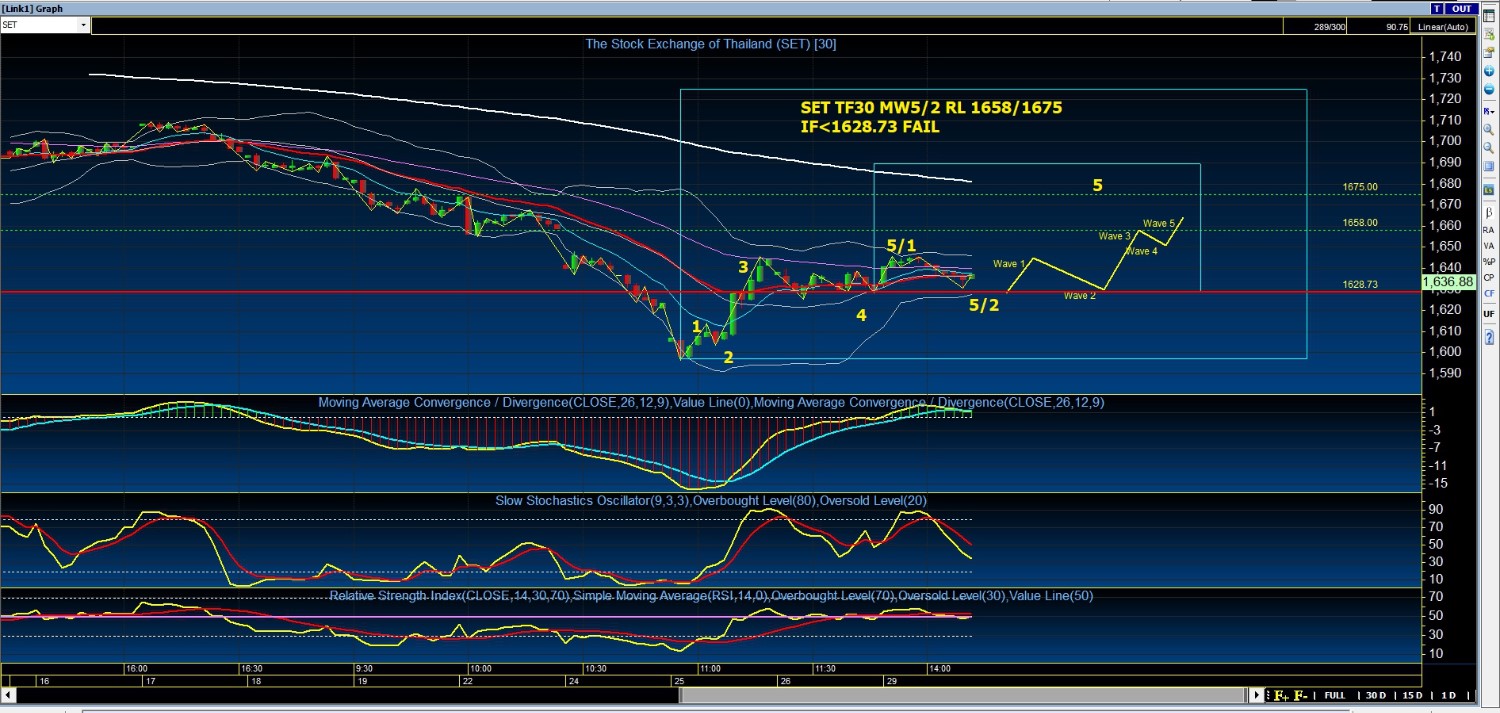Click the edit chart settings icon
This screenshot has width=1500, height=713.
click(1489, 35)
